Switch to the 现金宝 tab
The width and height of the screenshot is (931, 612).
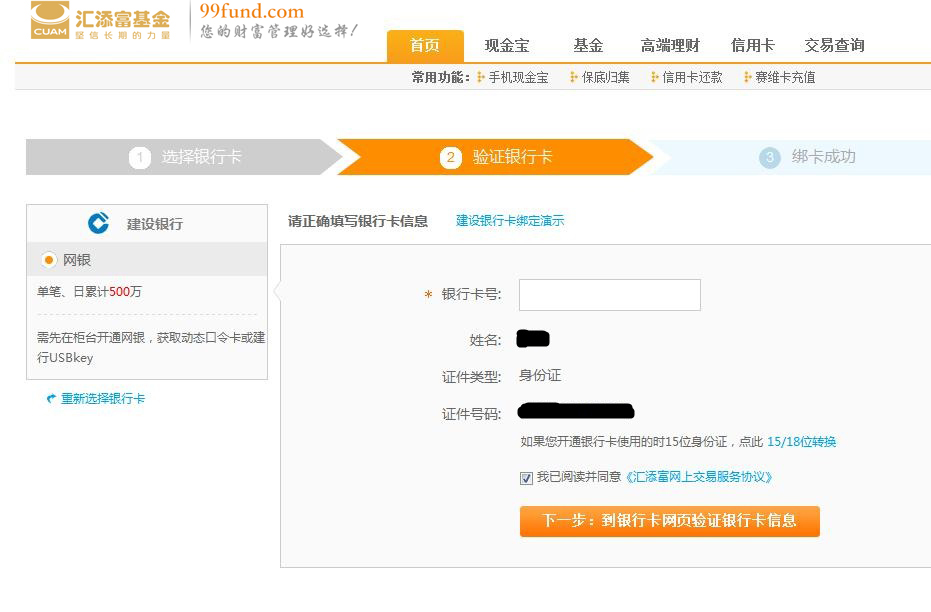(x=507, y=46)
